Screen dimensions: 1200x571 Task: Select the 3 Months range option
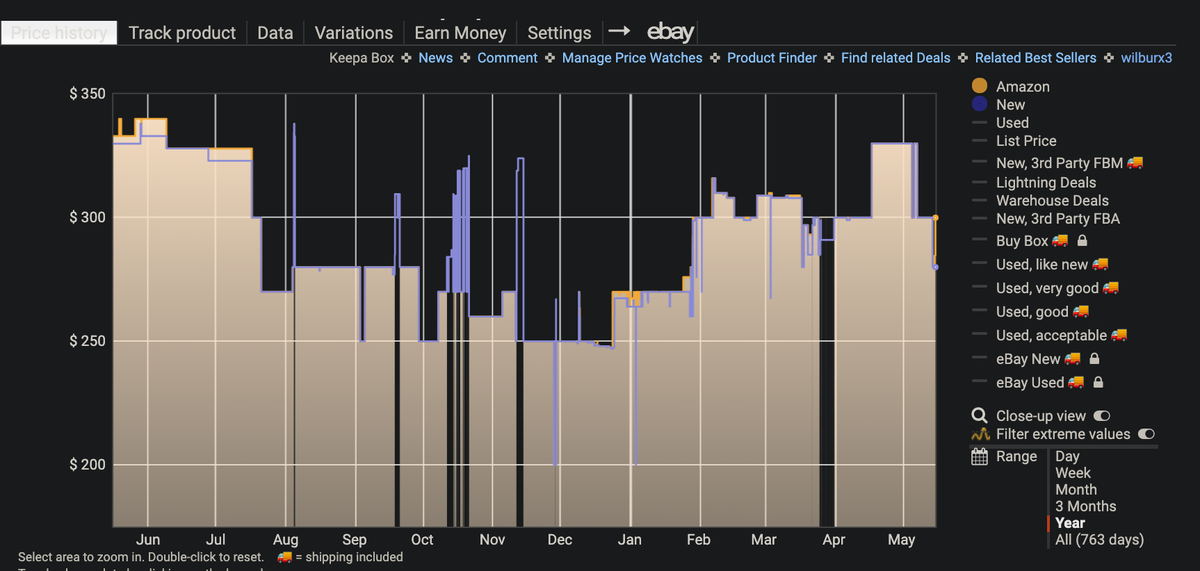click(1085, 506)
